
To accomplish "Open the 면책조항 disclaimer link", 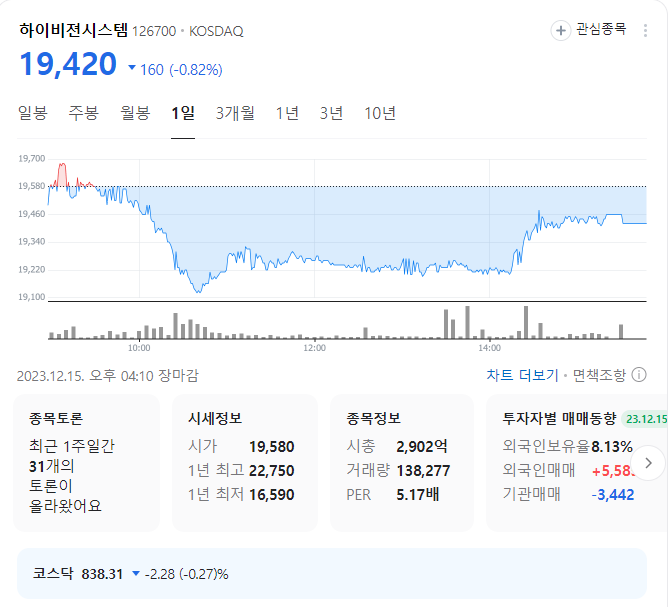I will pyautogui.click(x=599, y=375).
